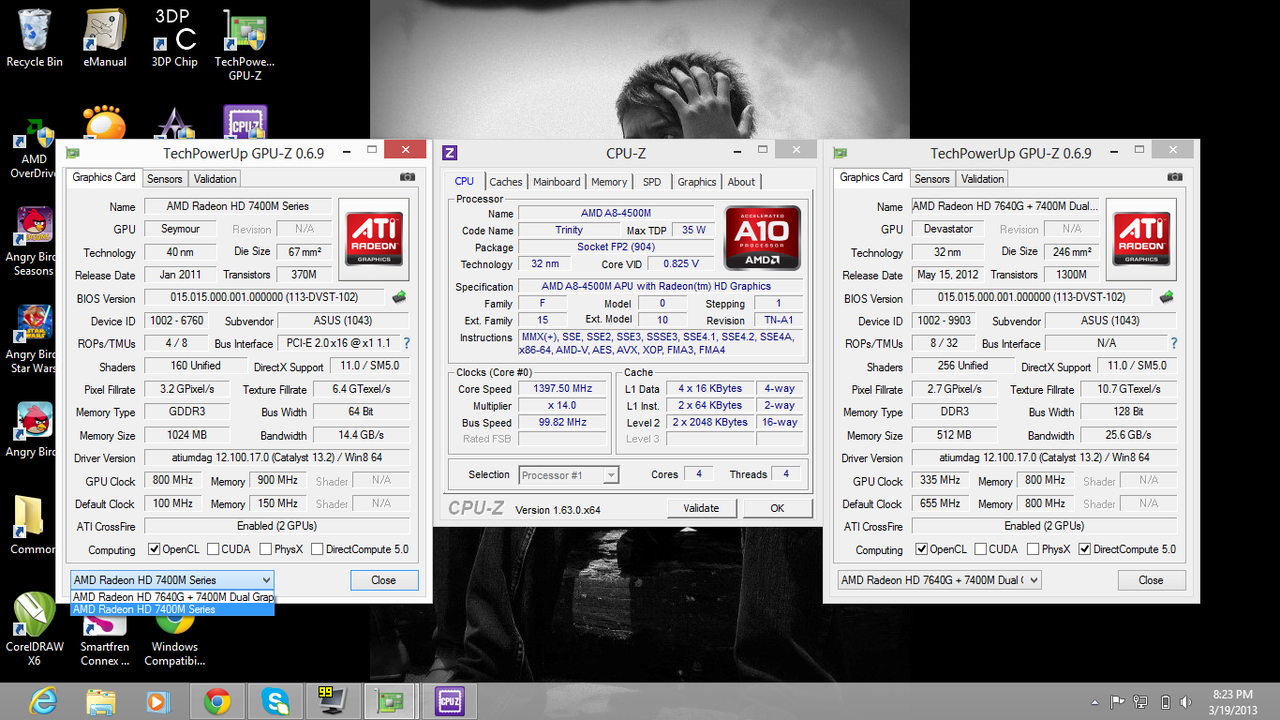
Task: Select HD 7640G + 7400M Dual Graphics from the list
Action: (x=172, y=597)
